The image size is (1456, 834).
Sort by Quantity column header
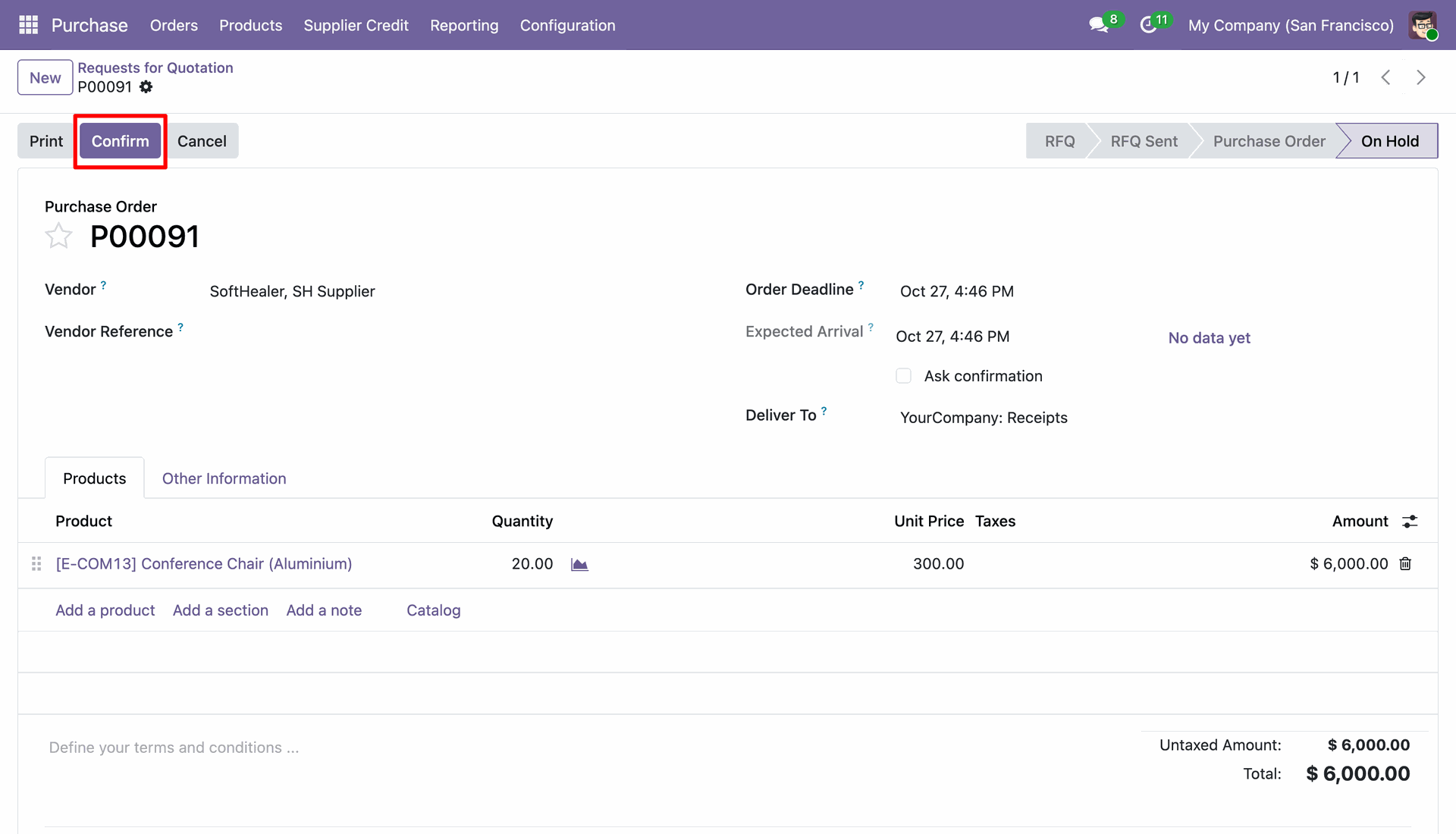tap(522, 522)
